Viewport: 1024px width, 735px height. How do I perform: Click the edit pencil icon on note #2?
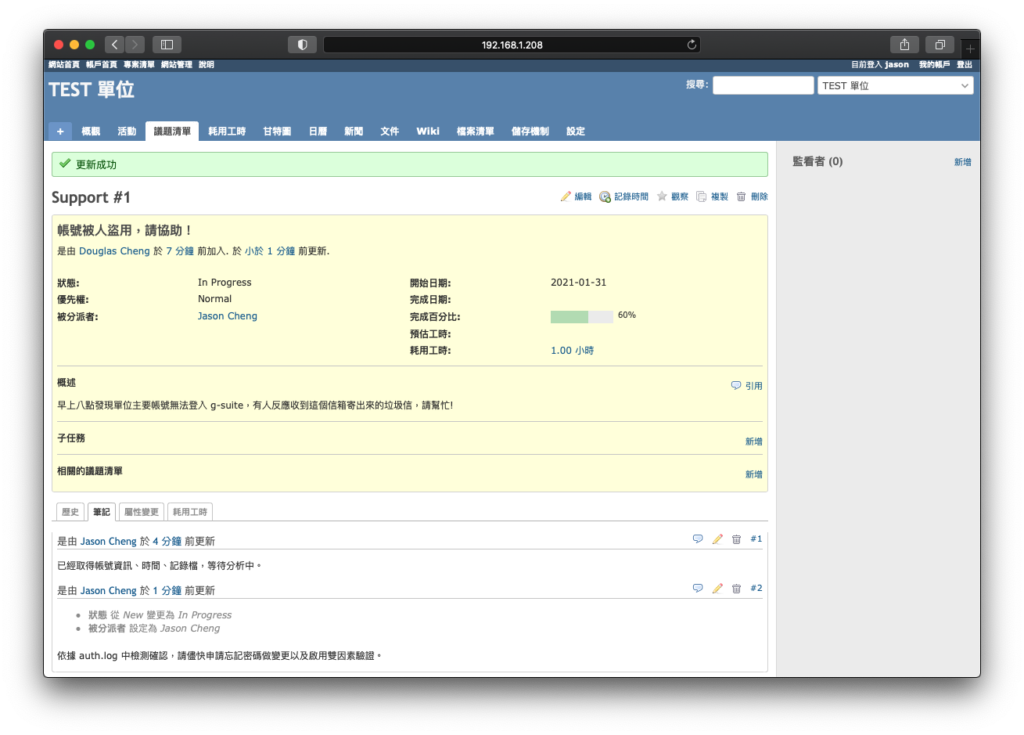point(718,588)
